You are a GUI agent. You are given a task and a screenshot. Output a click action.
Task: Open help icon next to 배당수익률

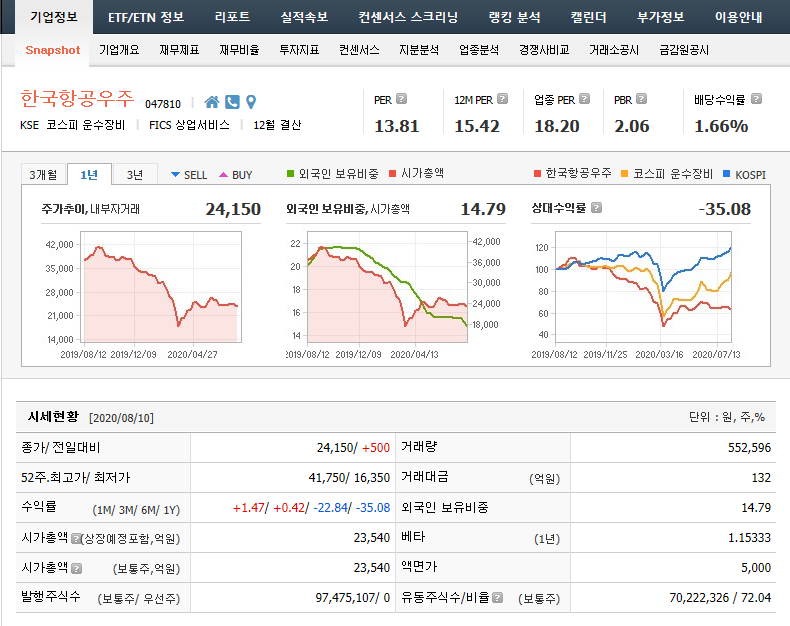(756, 99)
